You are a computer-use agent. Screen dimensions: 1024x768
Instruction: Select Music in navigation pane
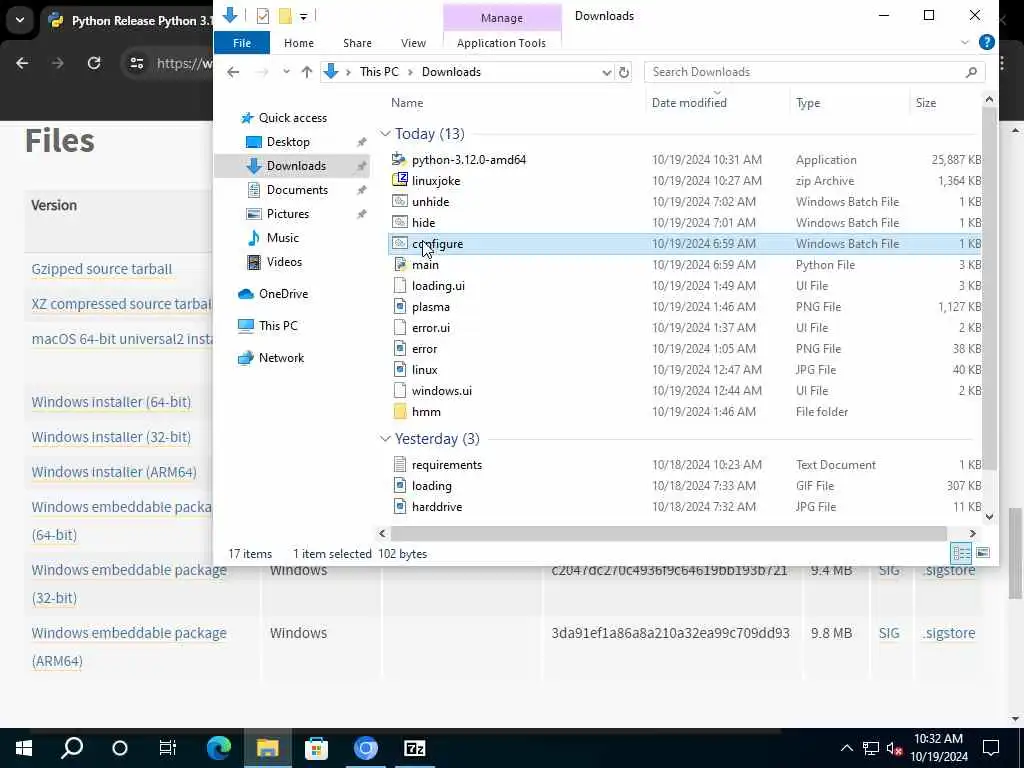(x=282, y=238)
